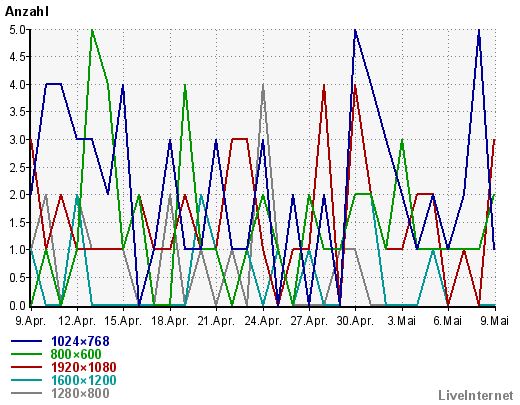Click the 6.Mai date label
520x405 pixels.
(x=448, y=321)
